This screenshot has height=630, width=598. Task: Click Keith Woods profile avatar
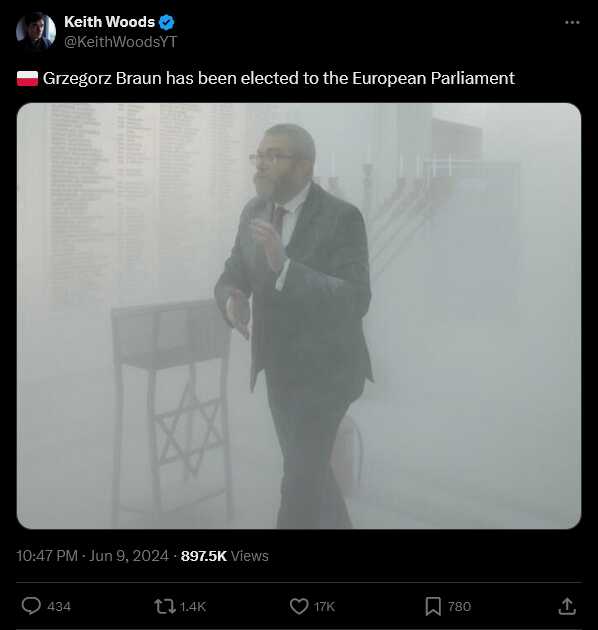[x=36, y=31]
